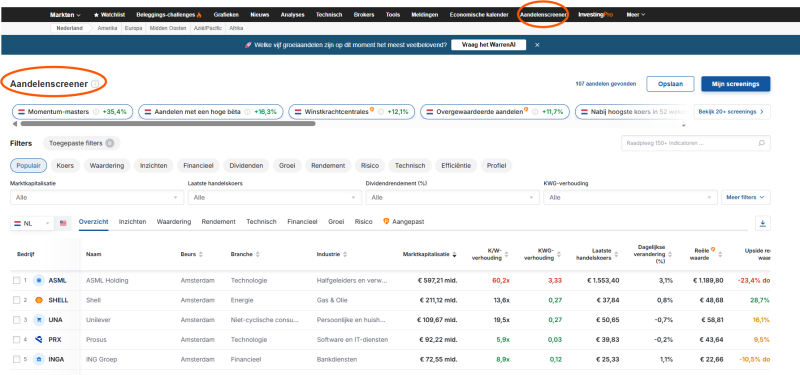
Task: Switch to the US flag market button
Action: 63,223
